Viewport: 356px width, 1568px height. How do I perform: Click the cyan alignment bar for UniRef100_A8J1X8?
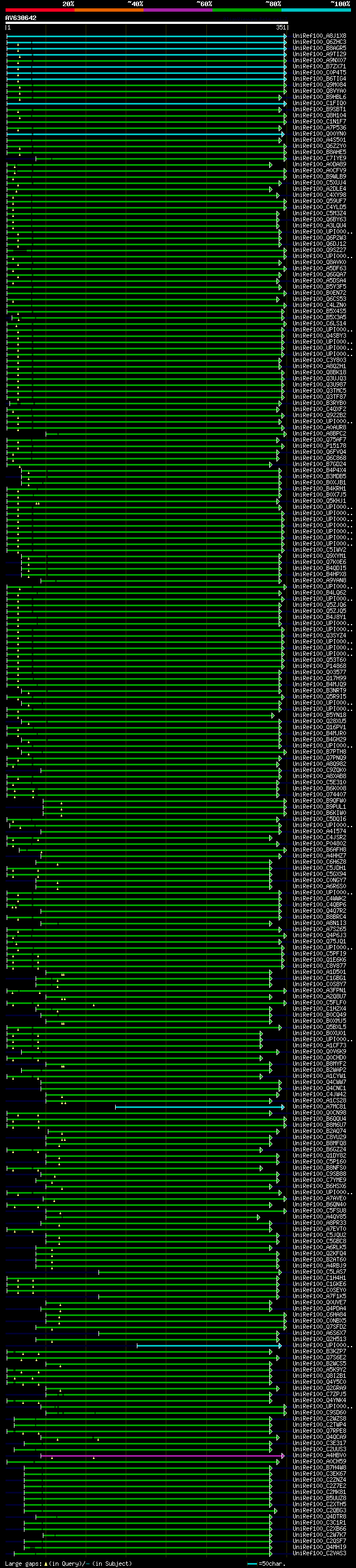146,37
